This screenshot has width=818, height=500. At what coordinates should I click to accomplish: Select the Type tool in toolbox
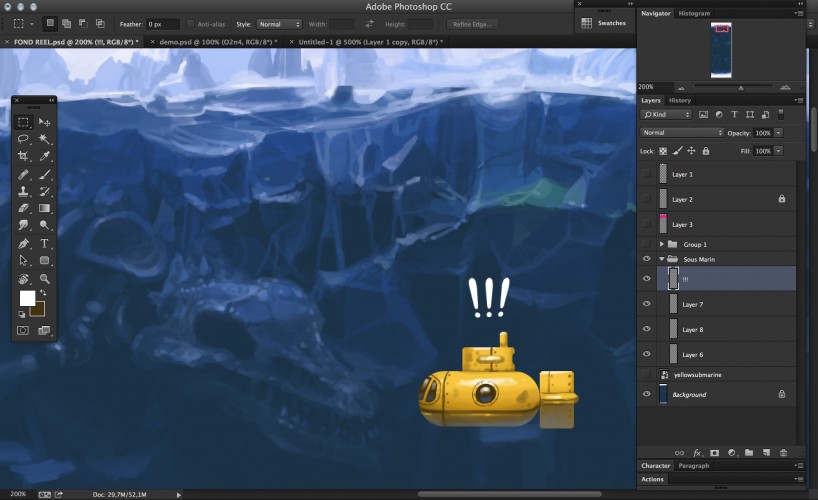(x=44, y=244)
